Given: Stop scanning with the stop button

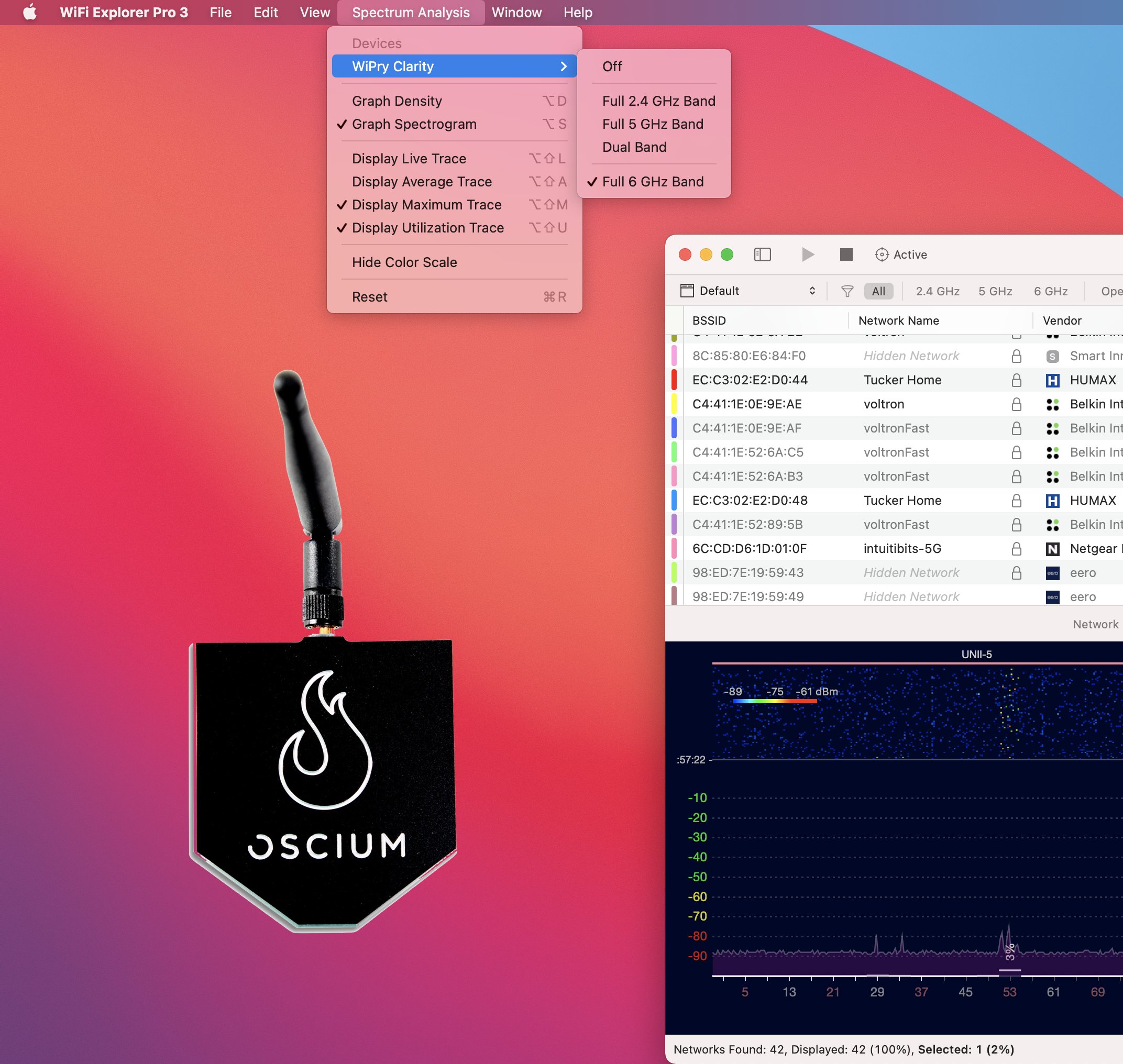Looking at the screenshot, I should [846, 254].
